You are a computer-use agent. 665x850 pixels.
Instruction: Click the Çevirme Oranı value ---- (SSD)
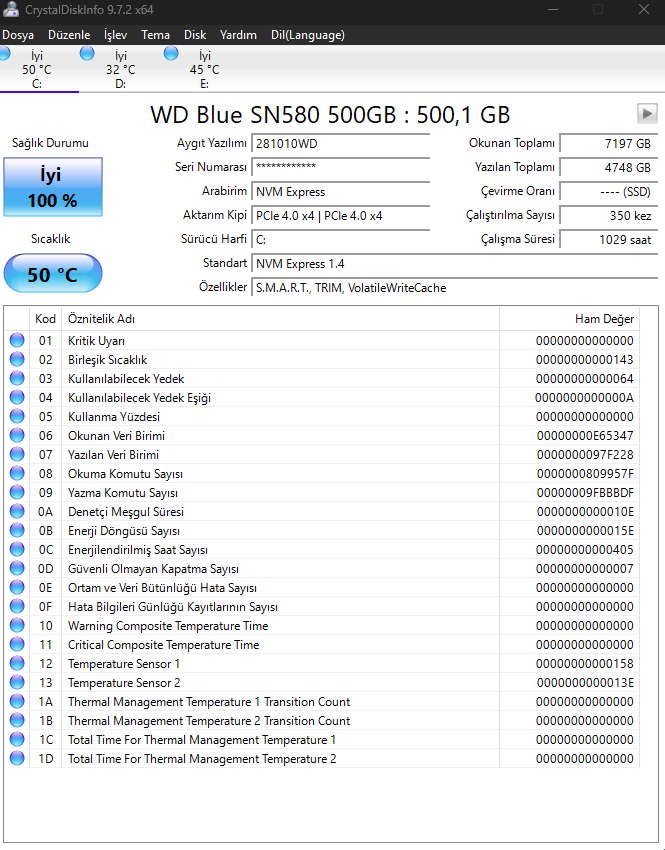point(609,191)
